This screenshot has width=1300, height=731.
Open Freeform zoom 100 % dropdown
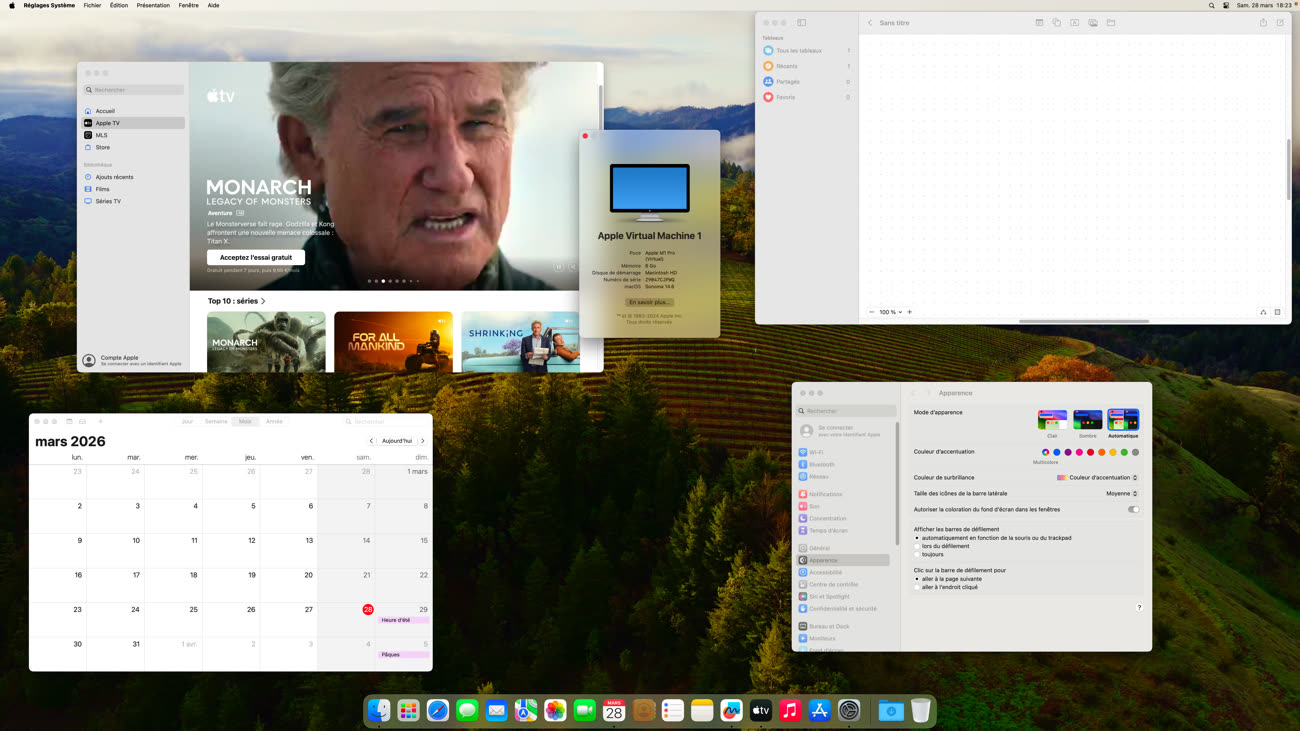pyautogui.click(x=889, y=312)
